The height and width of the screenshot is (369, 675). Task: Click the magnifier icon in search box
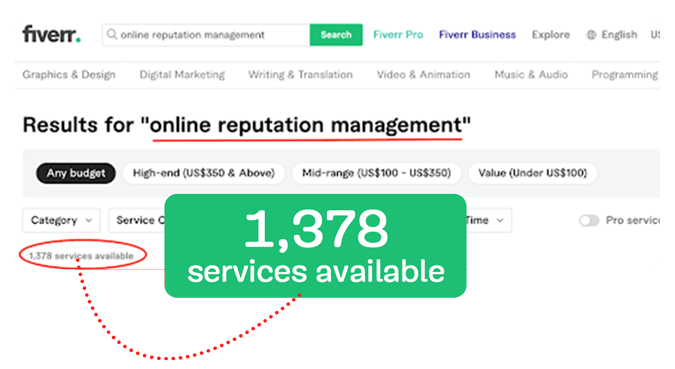[x=112, y=34]
